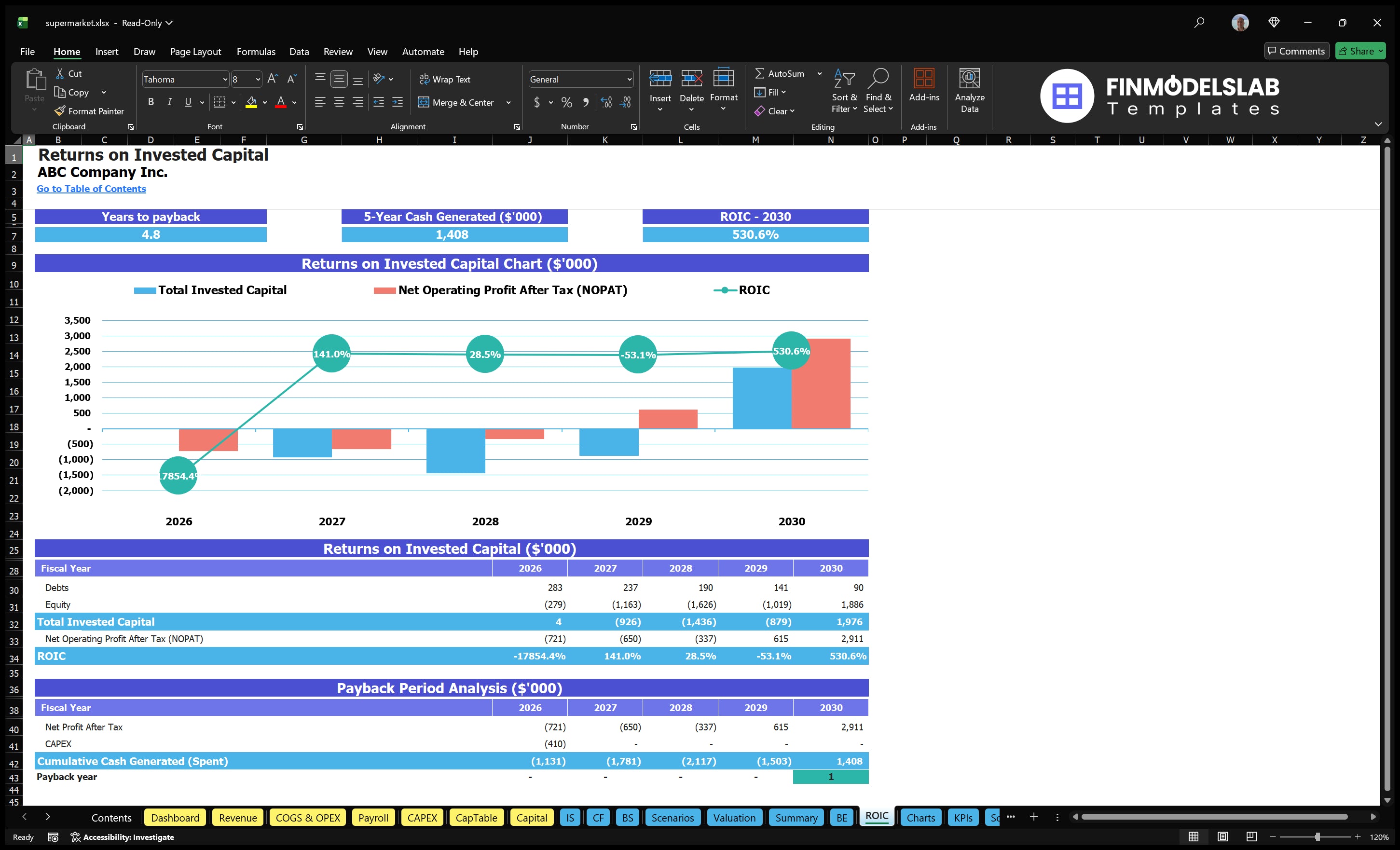Select the Payback year cell showing 1
This screenshot has width=1400, height=850.
[x=831, y=777]
